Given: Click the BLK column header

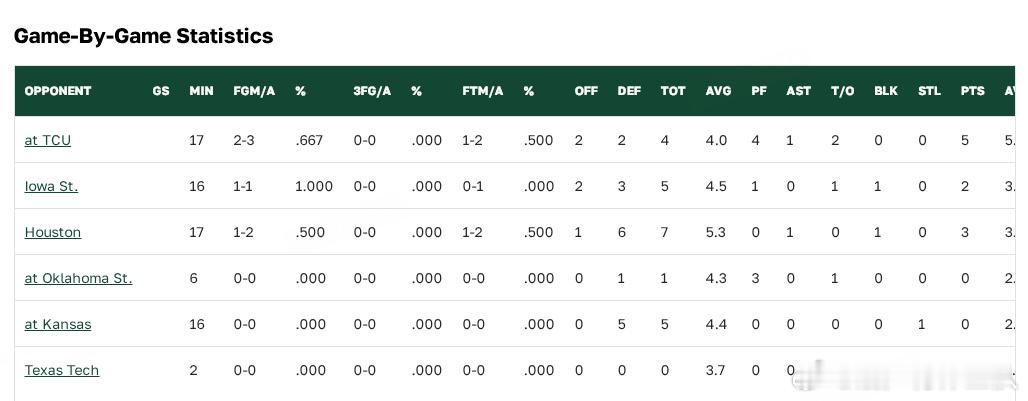Looking at the screenshot, I should [x=886, y=91].
